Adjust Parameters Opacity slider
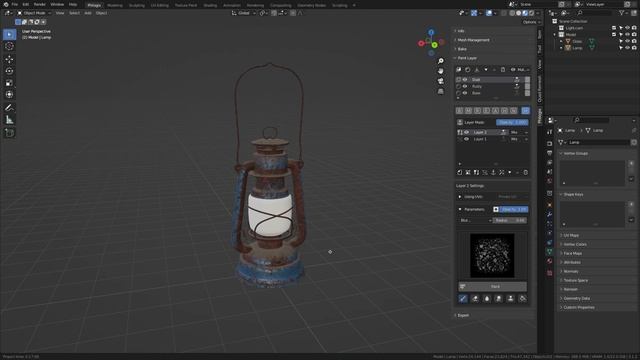Viewport: 640px width, 360px height. 514,209
